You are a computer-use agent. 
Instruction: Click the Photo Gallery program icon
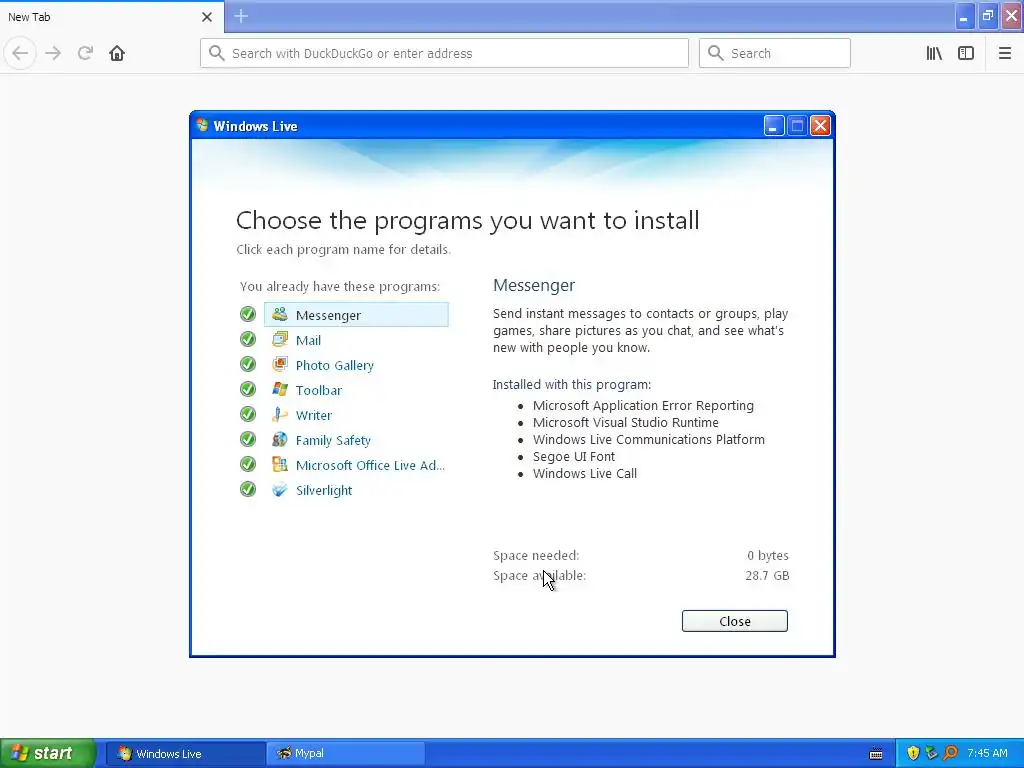tap(280, 364)
